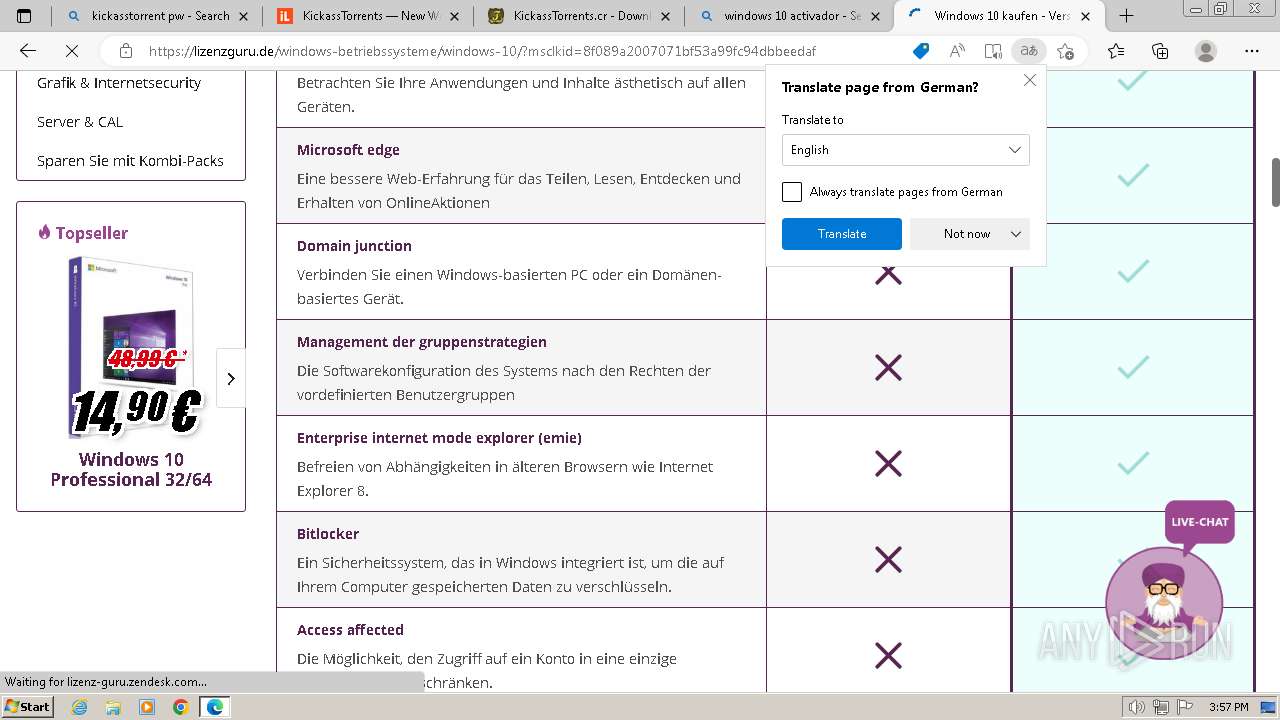Add this page to favorites star
The image size is (1280, 720).
click(x=1065, y=51)
